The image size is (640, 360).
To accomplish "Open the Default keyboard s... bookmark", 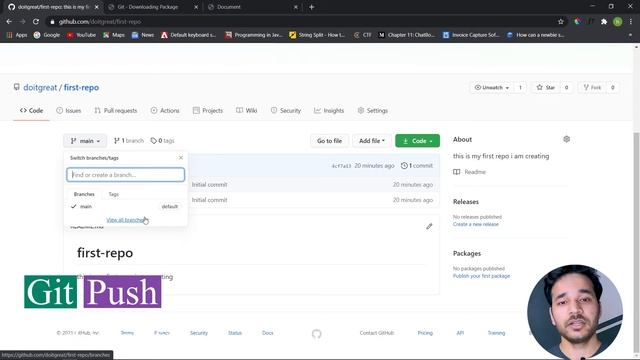I will click(x=189, y=35).
